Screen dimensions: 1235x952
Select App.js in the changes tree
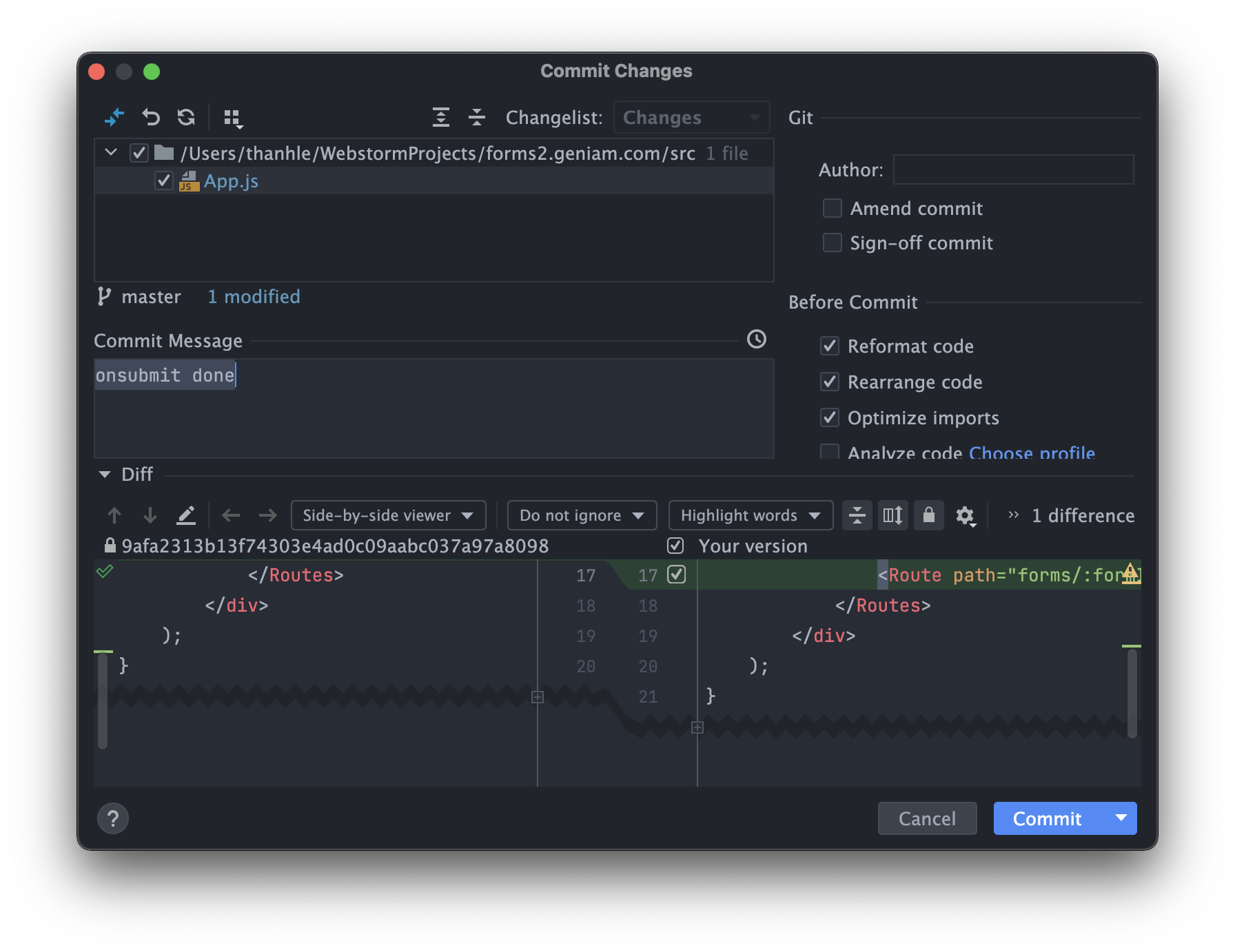pos(231,181)
